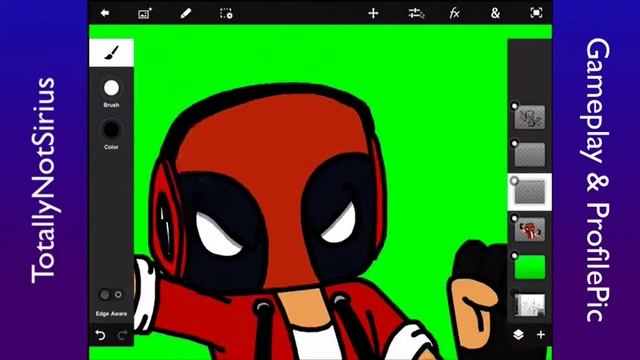The width and height of the screenshot is (640, 360).
Task: Open the selection marquee tool
Action: coord(226,13)
